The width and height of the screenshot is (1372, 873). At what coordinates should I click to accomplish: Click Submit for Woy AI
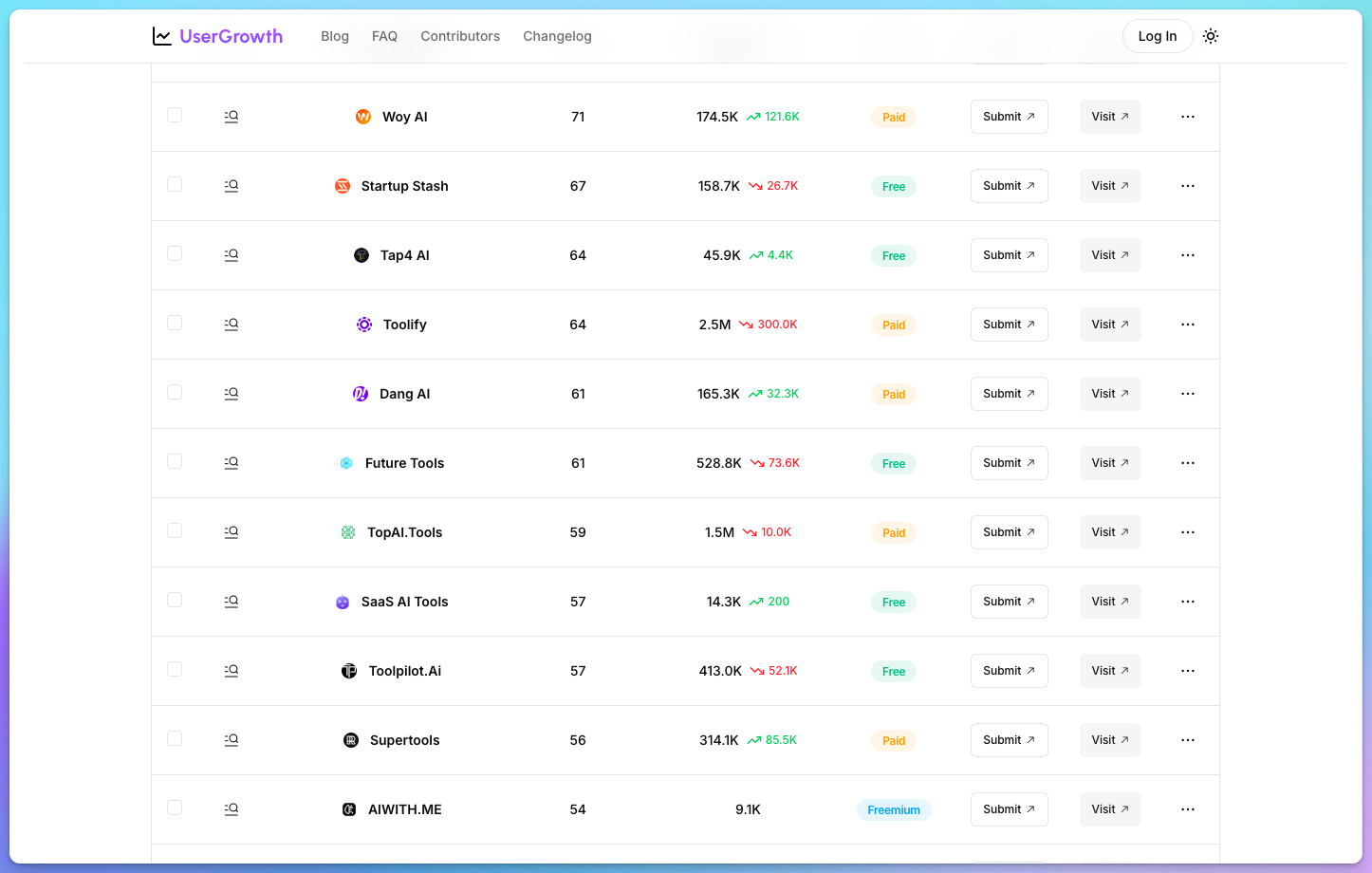point(1010,117)
